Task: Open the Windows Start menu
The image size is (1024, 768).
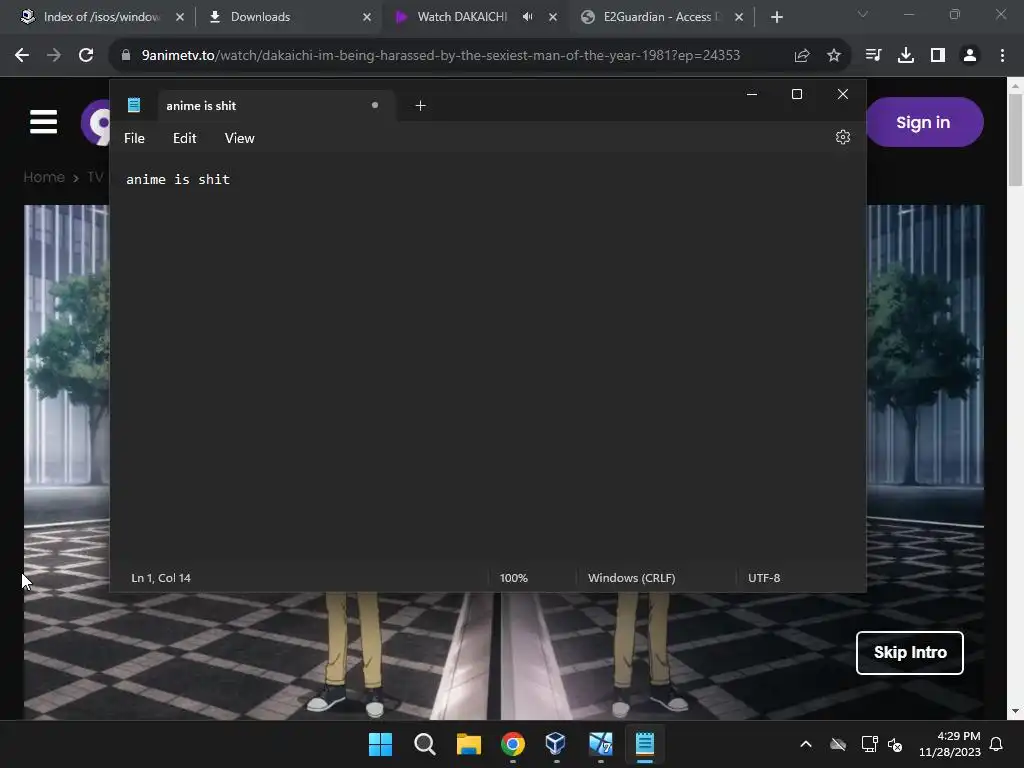Action: tap(380, 744)
